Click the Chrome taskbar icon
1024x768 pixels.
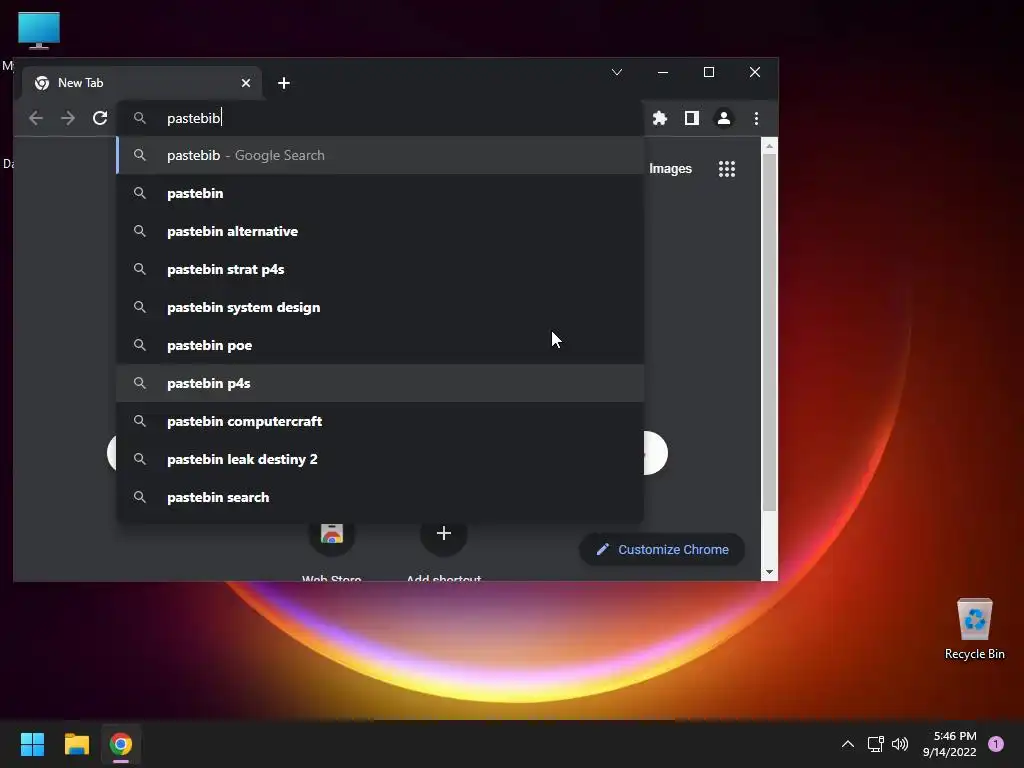tap(121, 744)
